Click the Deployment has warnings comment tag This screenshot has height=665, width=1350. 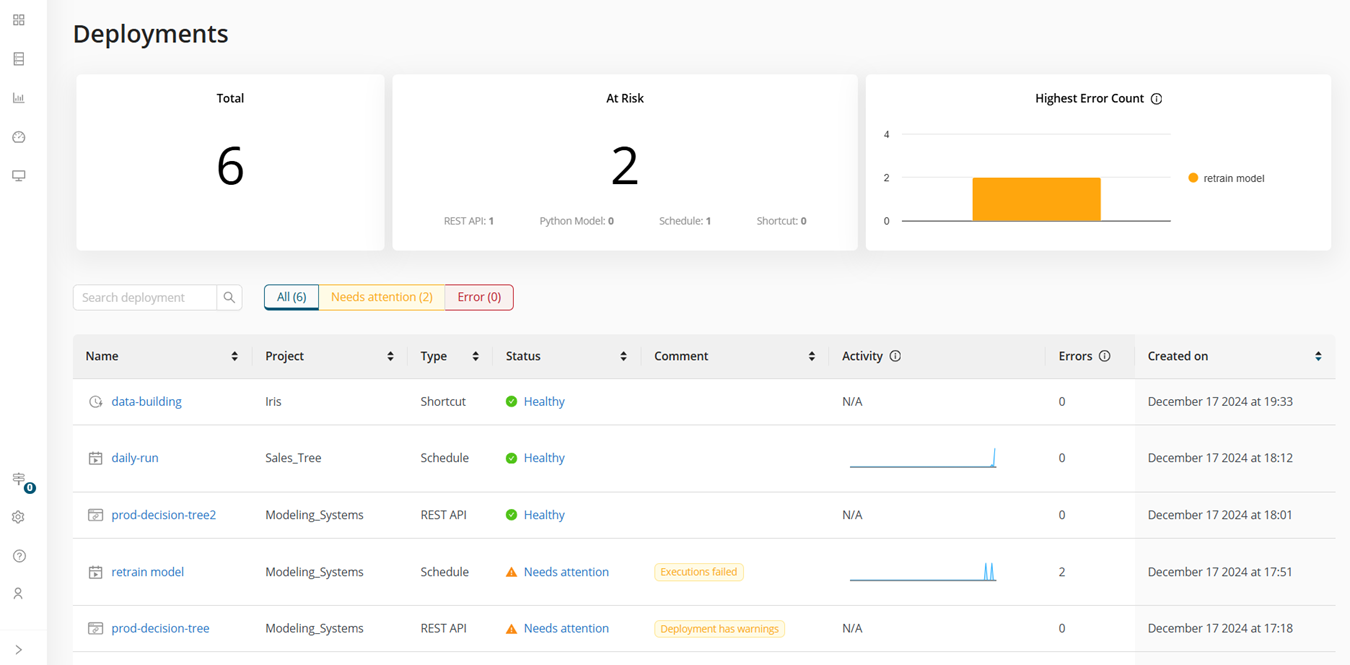point(719,629)
